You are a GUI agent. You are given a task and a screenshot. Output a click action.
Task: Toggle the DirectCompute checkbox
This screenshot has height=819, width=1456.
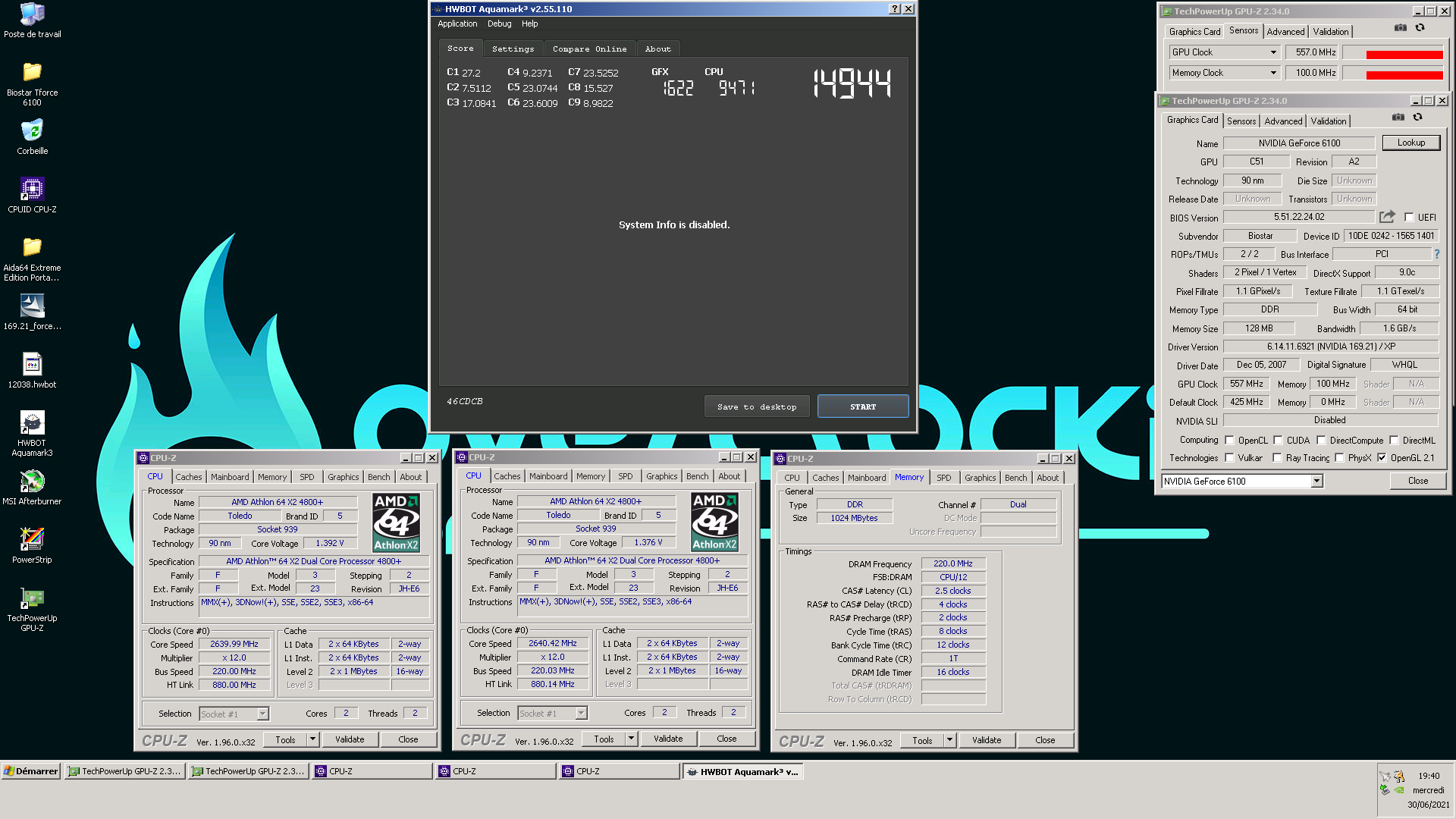click(x=1321, y=441)
